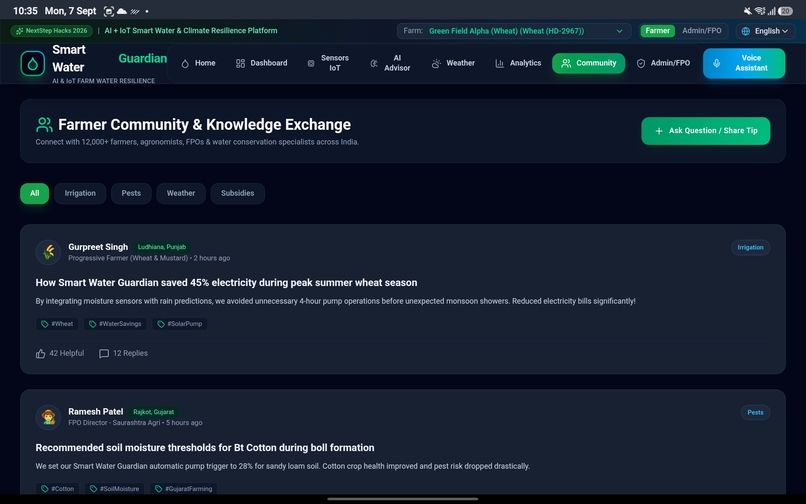Click the tag icon on #SolarPump
The height and width of the screenshot is (504, 806).
click(x=161, y=324)
